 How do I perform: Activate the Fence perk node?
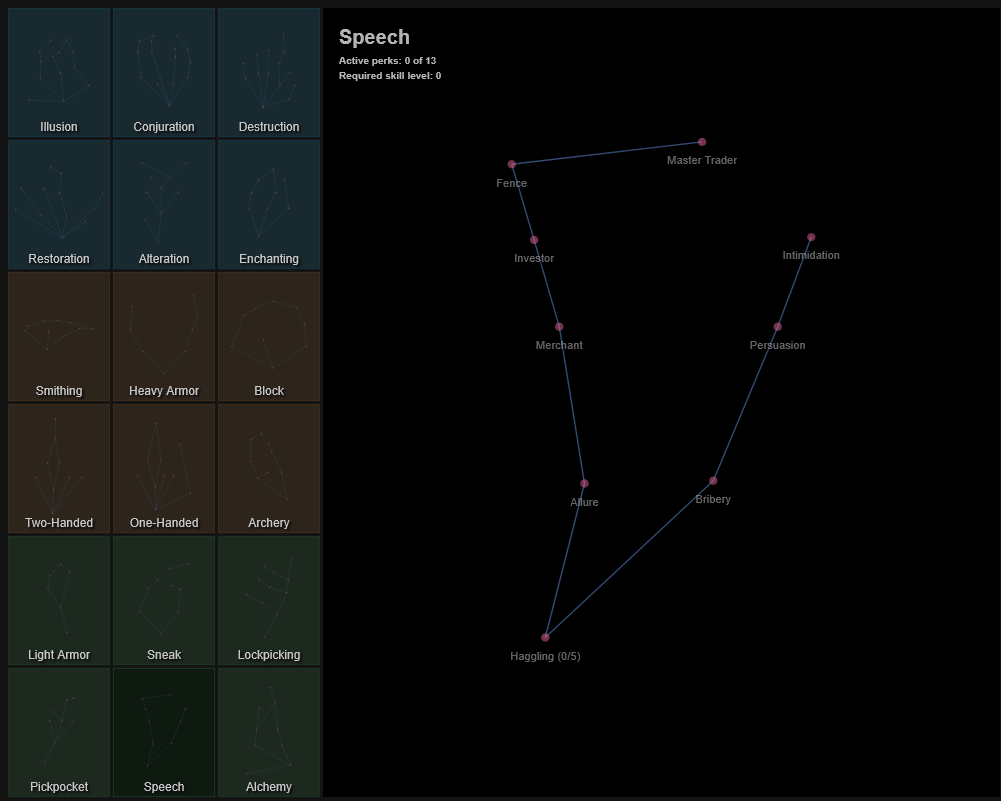tap(511, 164)
